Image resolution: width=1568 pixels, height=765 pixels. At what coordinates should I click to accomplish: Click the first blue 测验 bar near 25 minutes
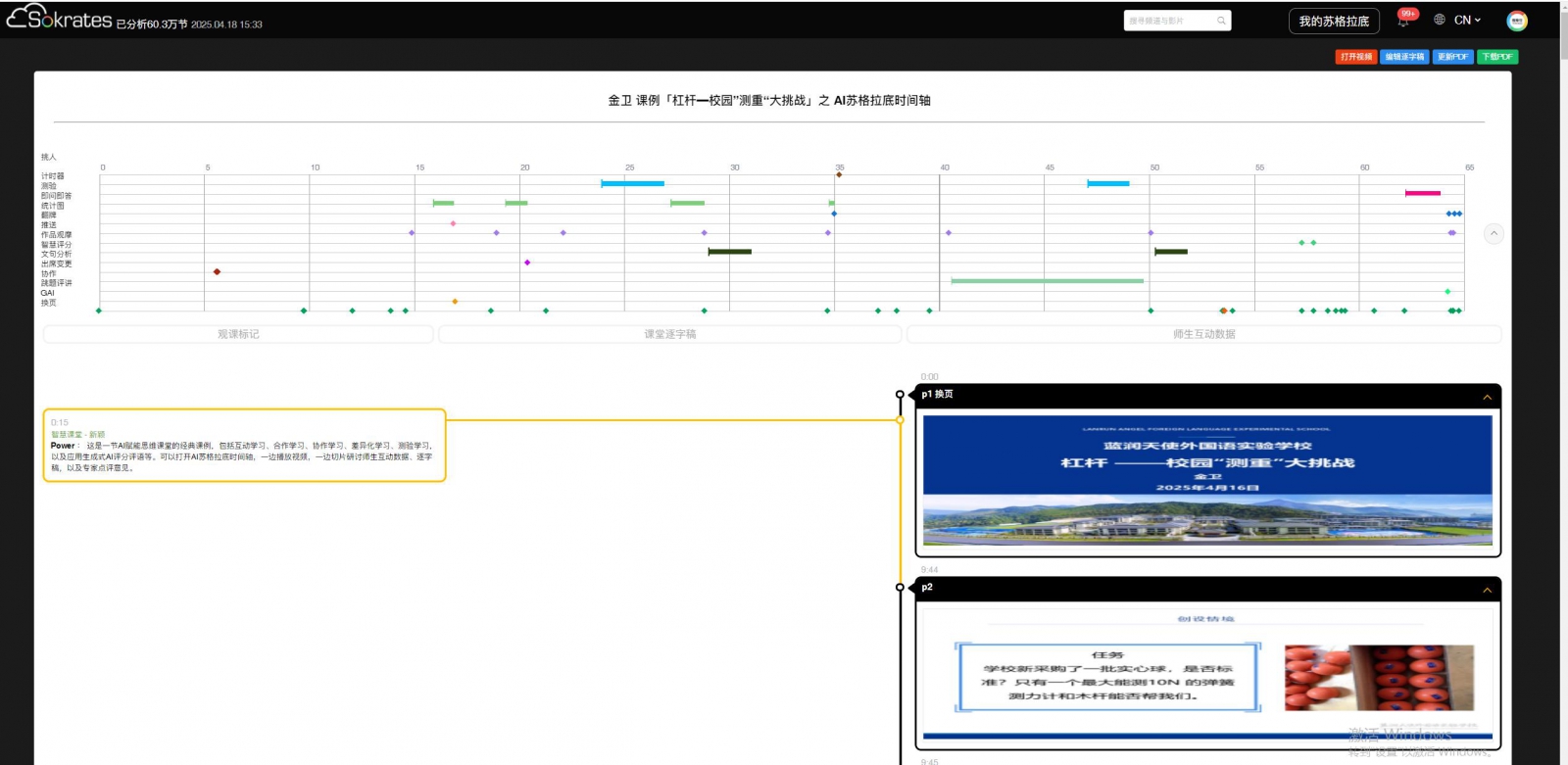632,183
